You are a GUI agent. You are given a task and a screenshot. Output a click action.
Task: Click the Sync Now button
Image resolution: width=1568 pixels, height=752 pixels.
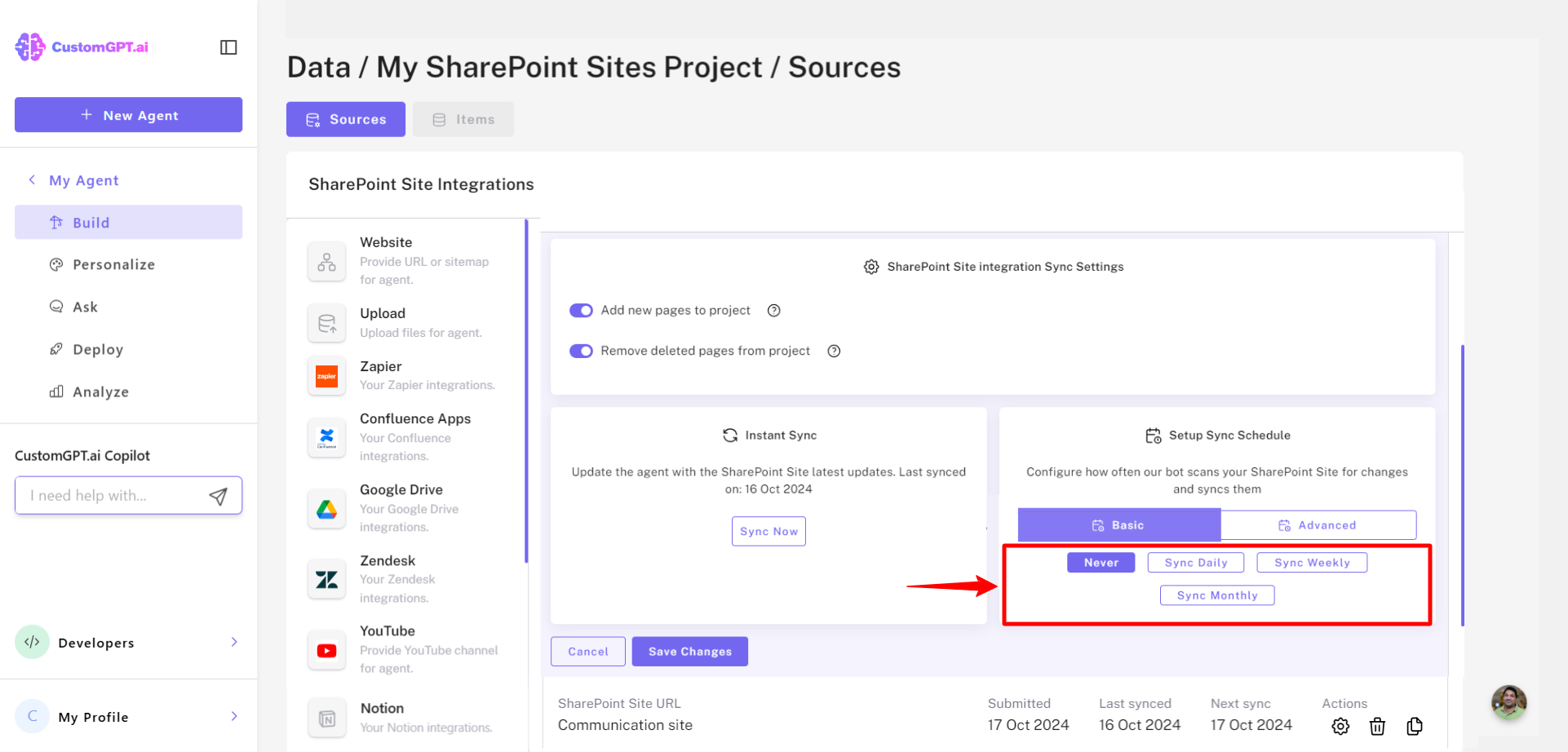tap(768, 531)
